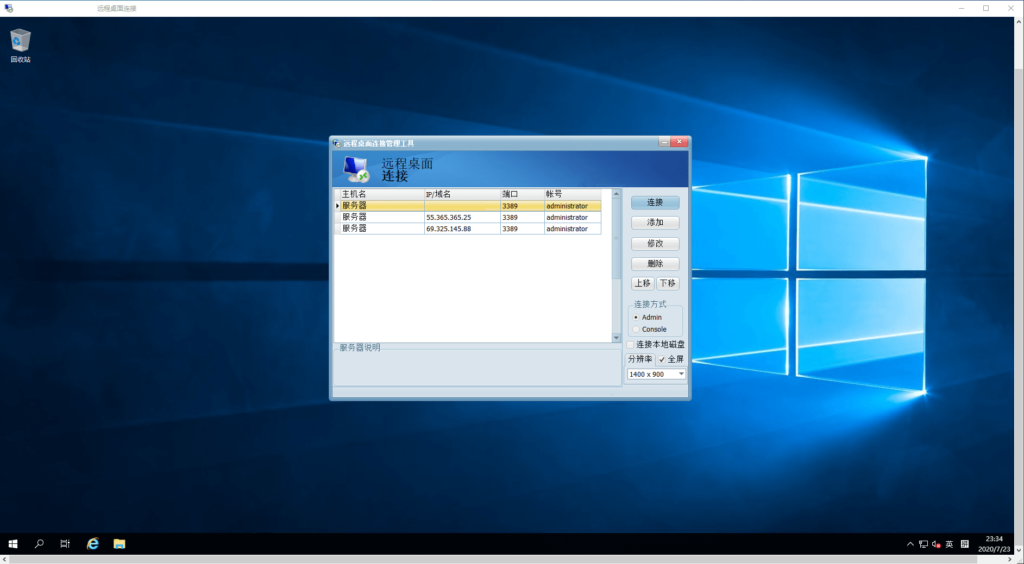Switch to the 分辨率 tab
This screenshot has height=564, width=1024.
pyautogui.click(x=640, y=359)
